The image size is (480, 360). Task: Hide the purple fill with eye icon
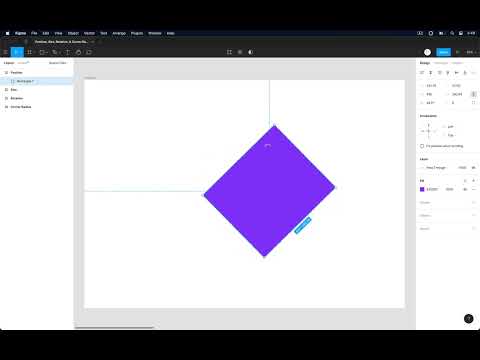click(x=465, y=189)
